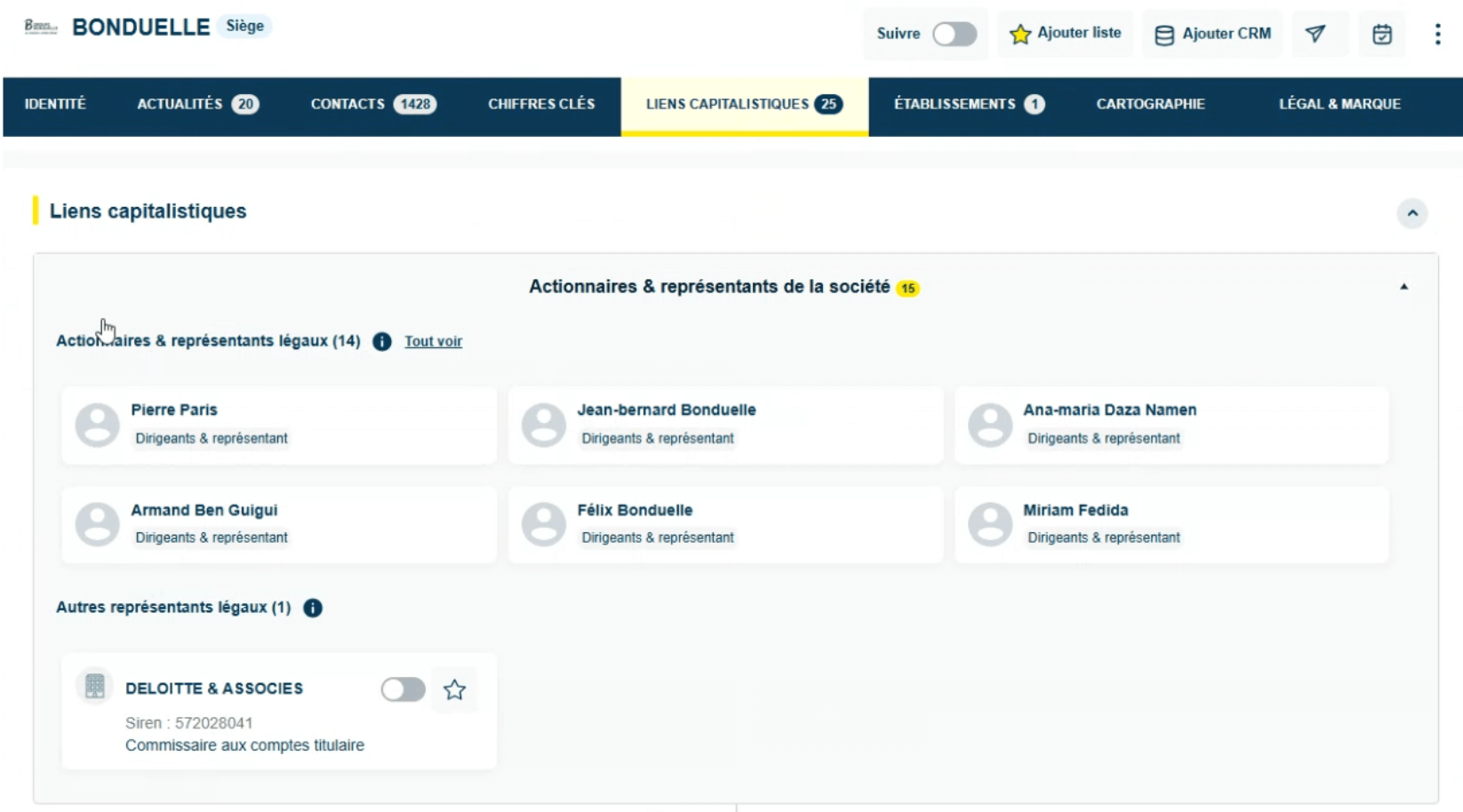The height and width of the screenshot is (812, 1463).
Task: Click the Bonduelle company logo
Action: pyautogui.click(x=40, y=27)
